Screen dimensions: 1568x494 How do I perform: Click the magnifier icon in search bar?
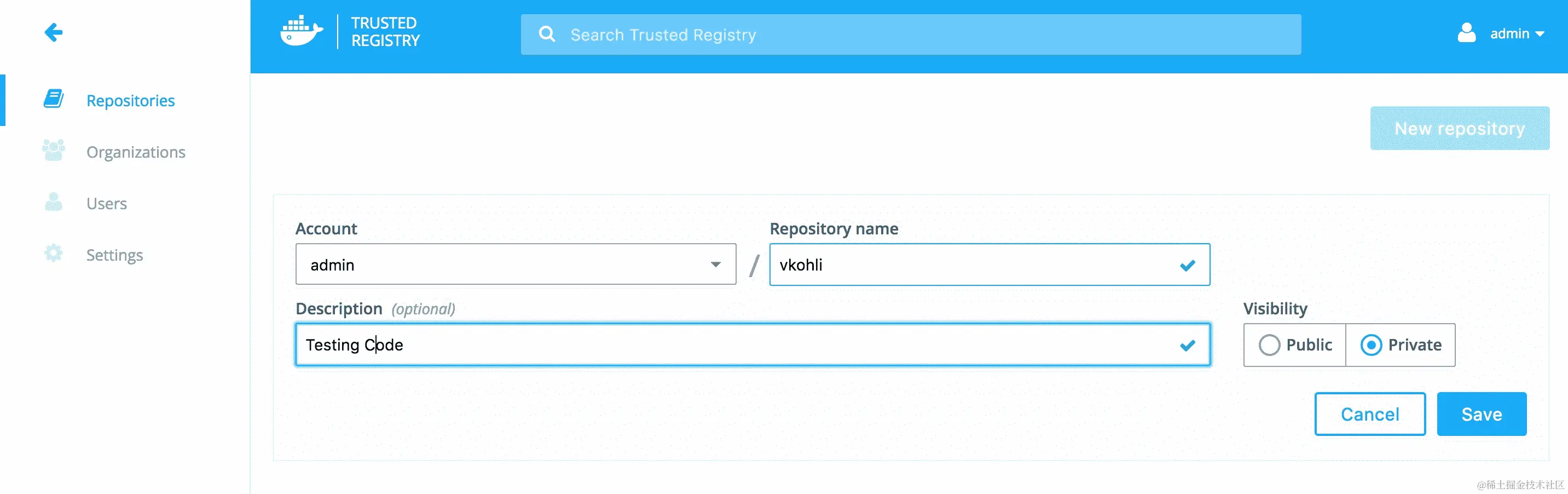pyautogui.click(x=547, y=34)
